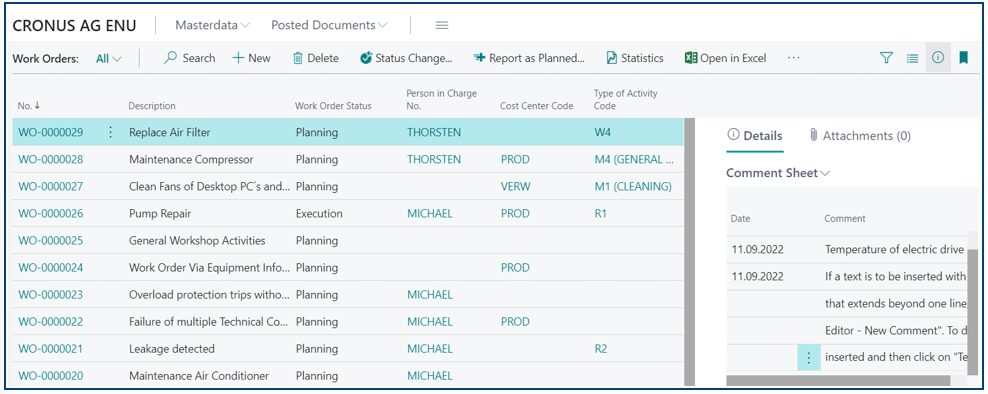
Task: Open work order WO-0000022
Action: click(x=50, y=322)
